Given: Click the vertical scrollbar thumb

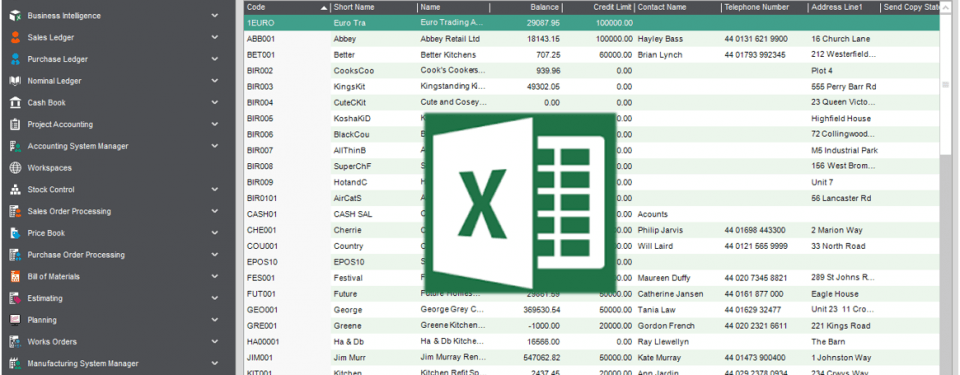Looking at the screenshot, I should coord(945,85).
